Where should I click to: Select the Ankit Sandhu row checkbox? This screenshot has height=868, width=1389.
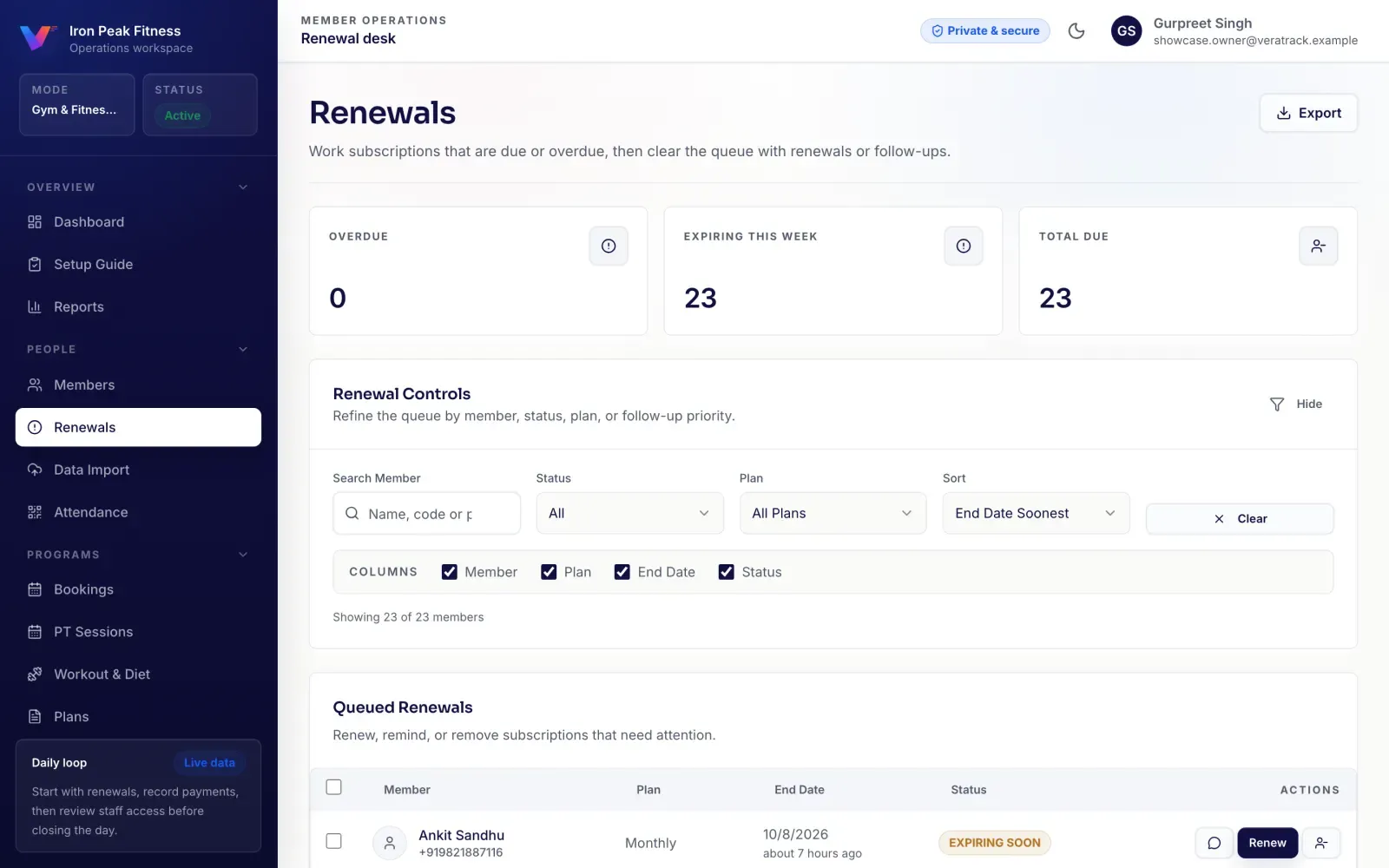334,841
